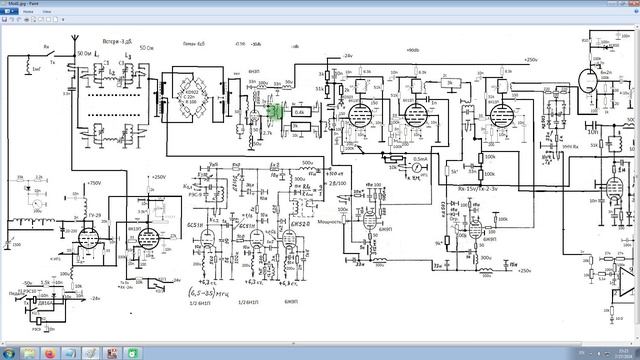Click the "Мощность" label in the schematic
Viewport: 640px width, 360px height.
(x=329, y=222)
